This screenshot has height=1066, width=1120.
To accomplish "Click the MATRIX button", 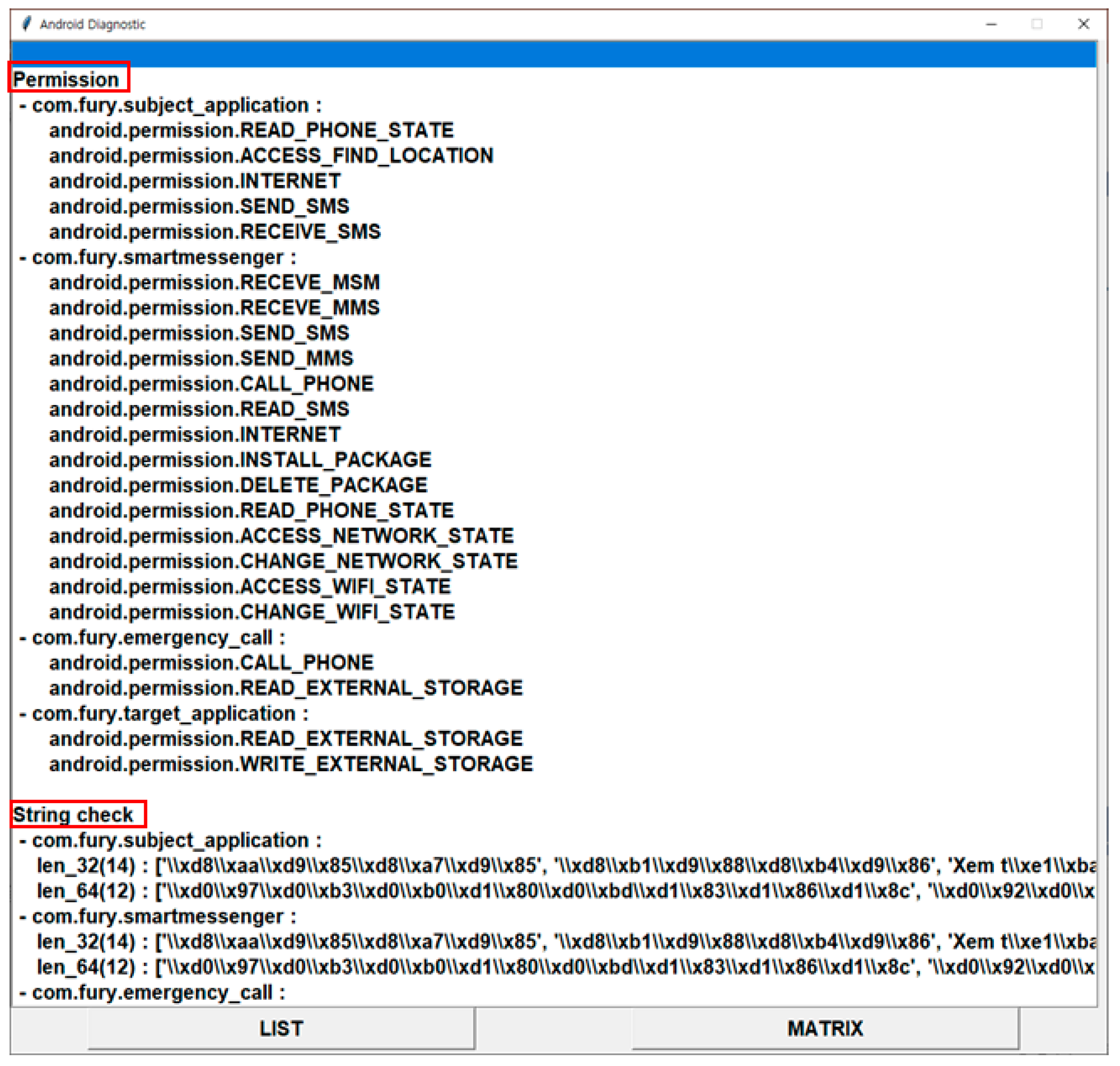I will point(825,1029).
